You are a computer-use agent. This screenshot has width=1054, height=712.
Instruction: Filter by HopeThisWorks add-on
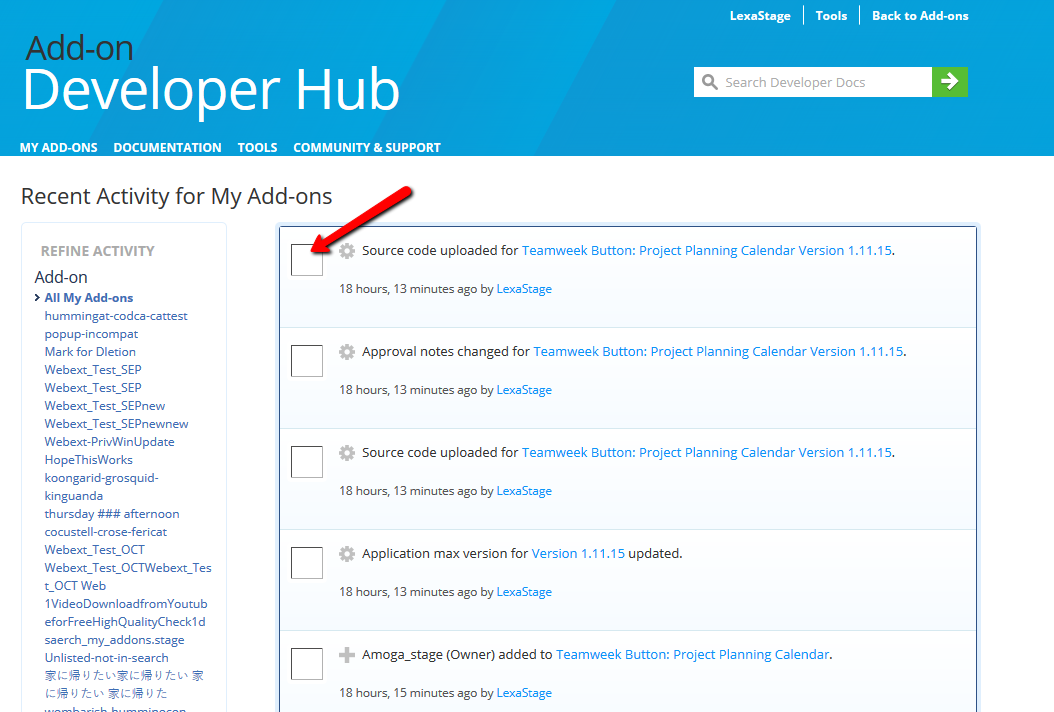[89, 460]
